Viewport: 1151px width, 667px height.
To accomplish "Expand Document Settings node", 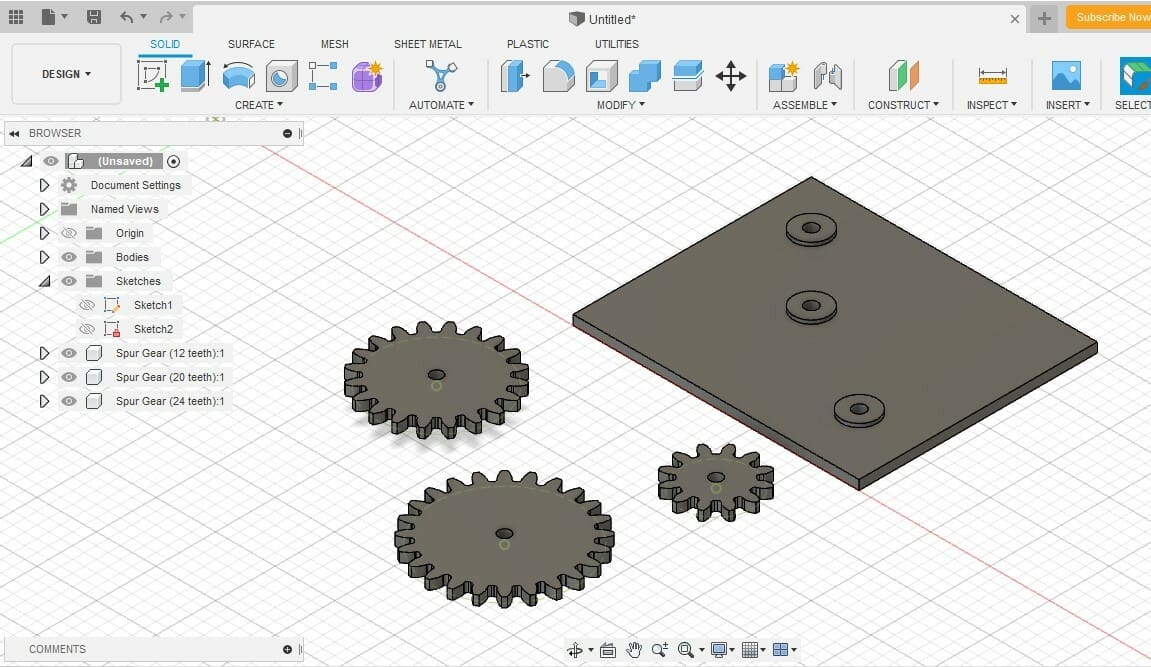I will [44, 186].
